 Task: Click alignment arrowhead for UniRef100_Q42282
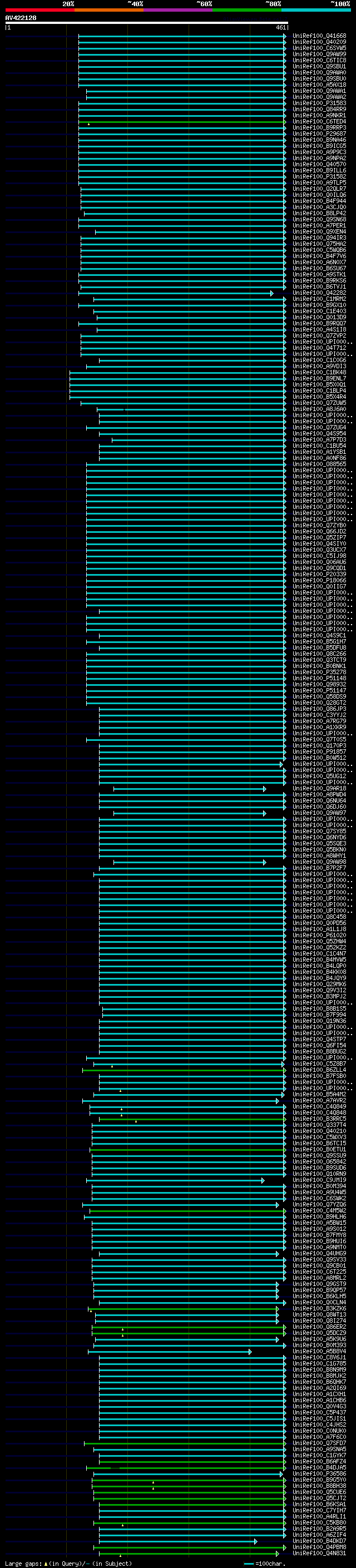pos(272,293)
